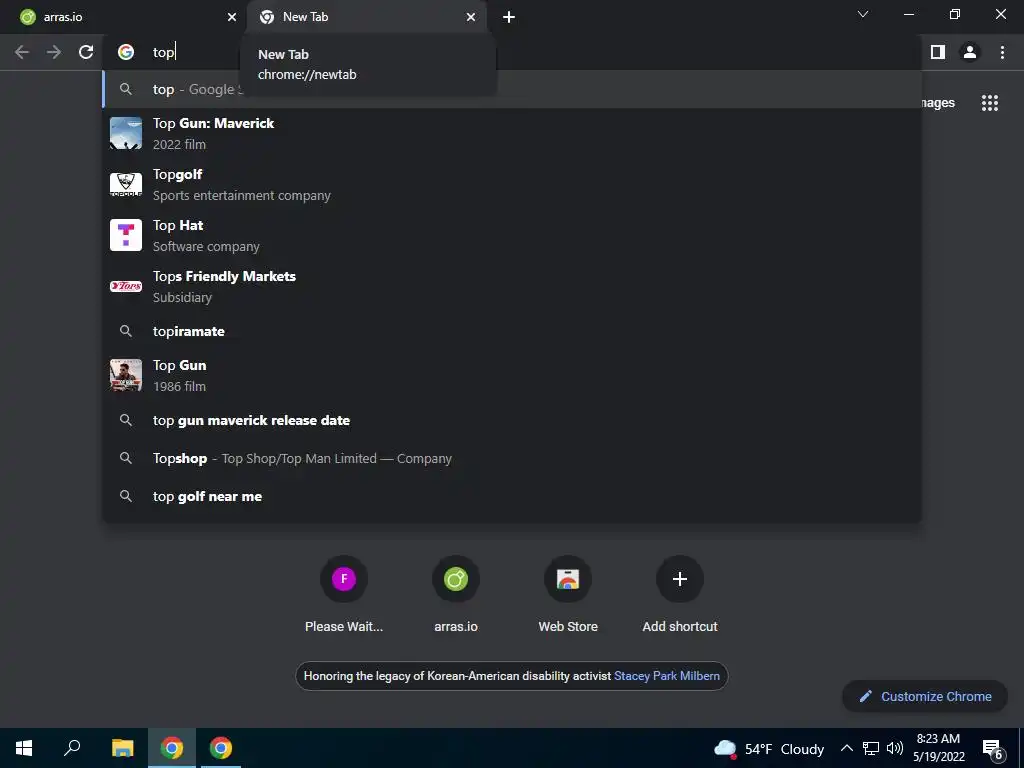Screen dimensions: 1024x768
Task: Click the Google icon in the address bar
Action: coord(126,52)
